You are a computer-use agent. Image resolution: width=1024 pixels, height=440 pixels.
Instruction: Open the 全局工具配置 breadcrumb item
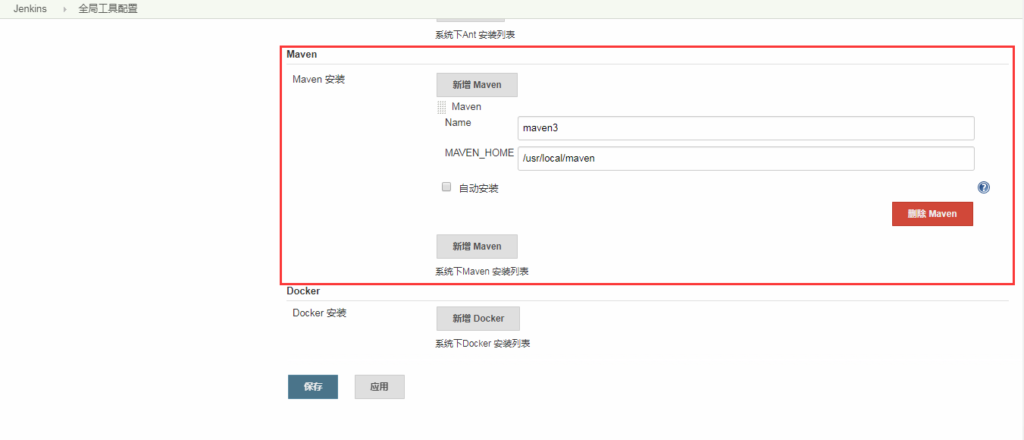click(108, 9)
